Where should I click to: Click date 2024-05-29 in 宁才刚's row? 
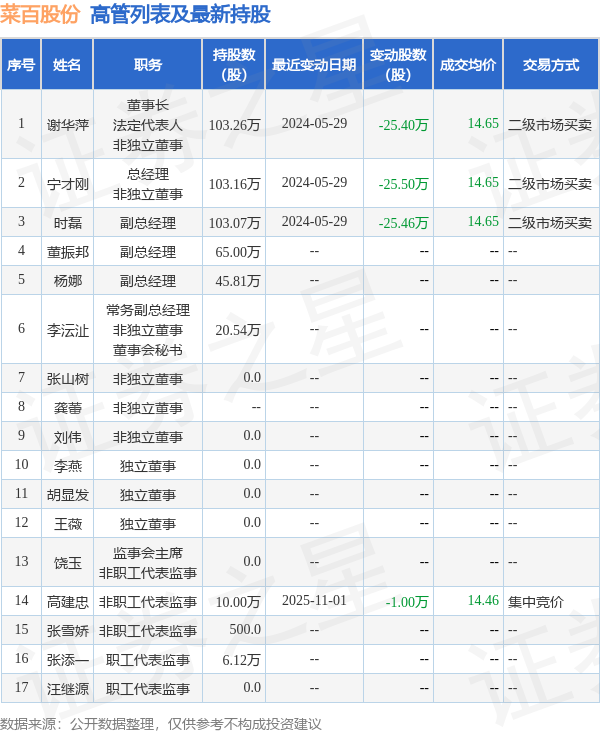[x=314, y=182]
